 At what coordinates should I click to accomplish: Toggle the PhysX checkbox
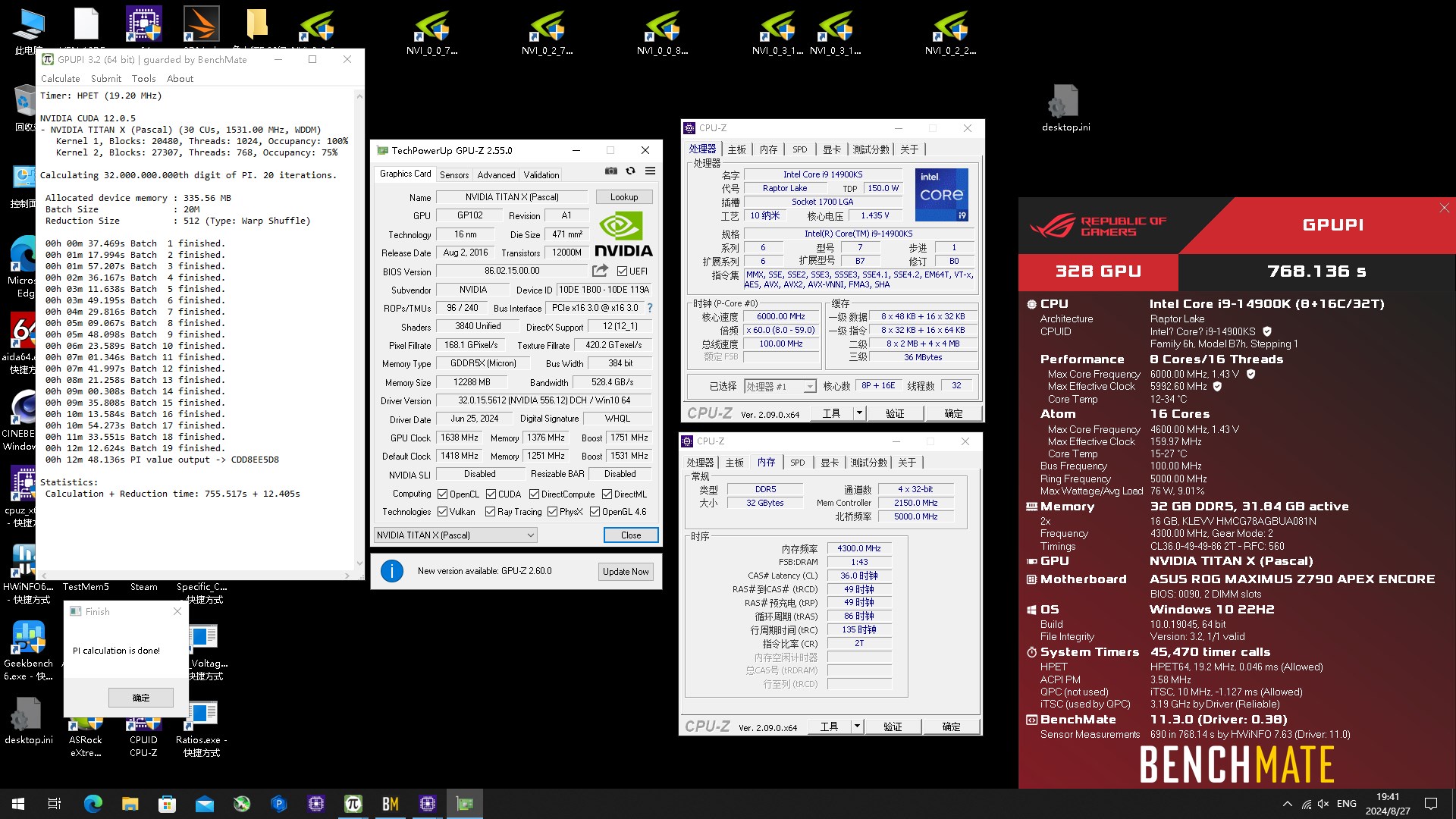552,512
